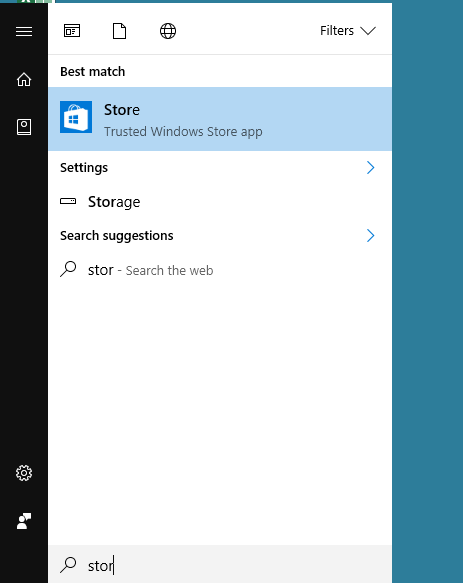Click the Store app shopping bag icon

76,117
